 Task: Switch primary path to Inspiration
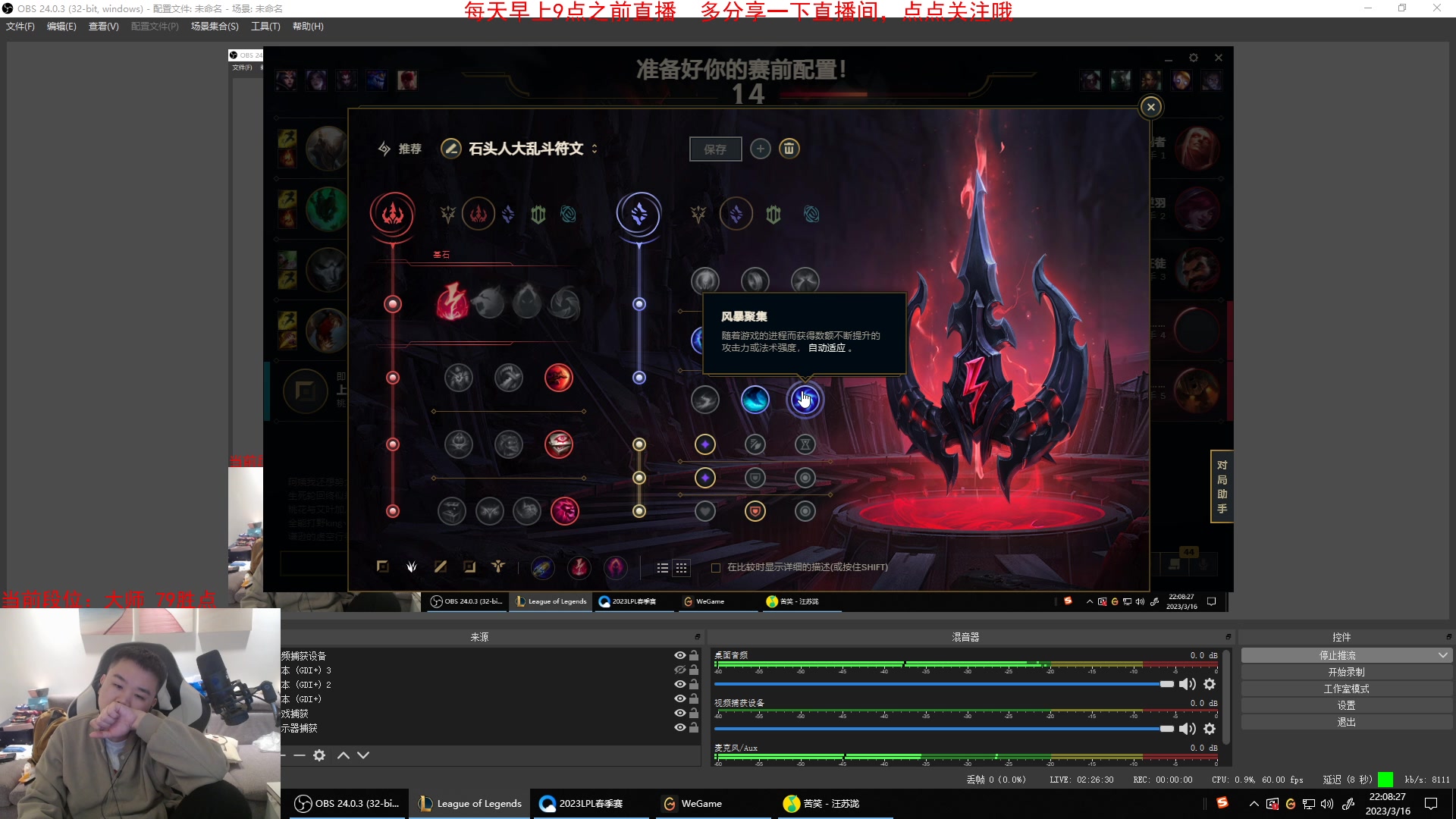click(x=568, y=215)
